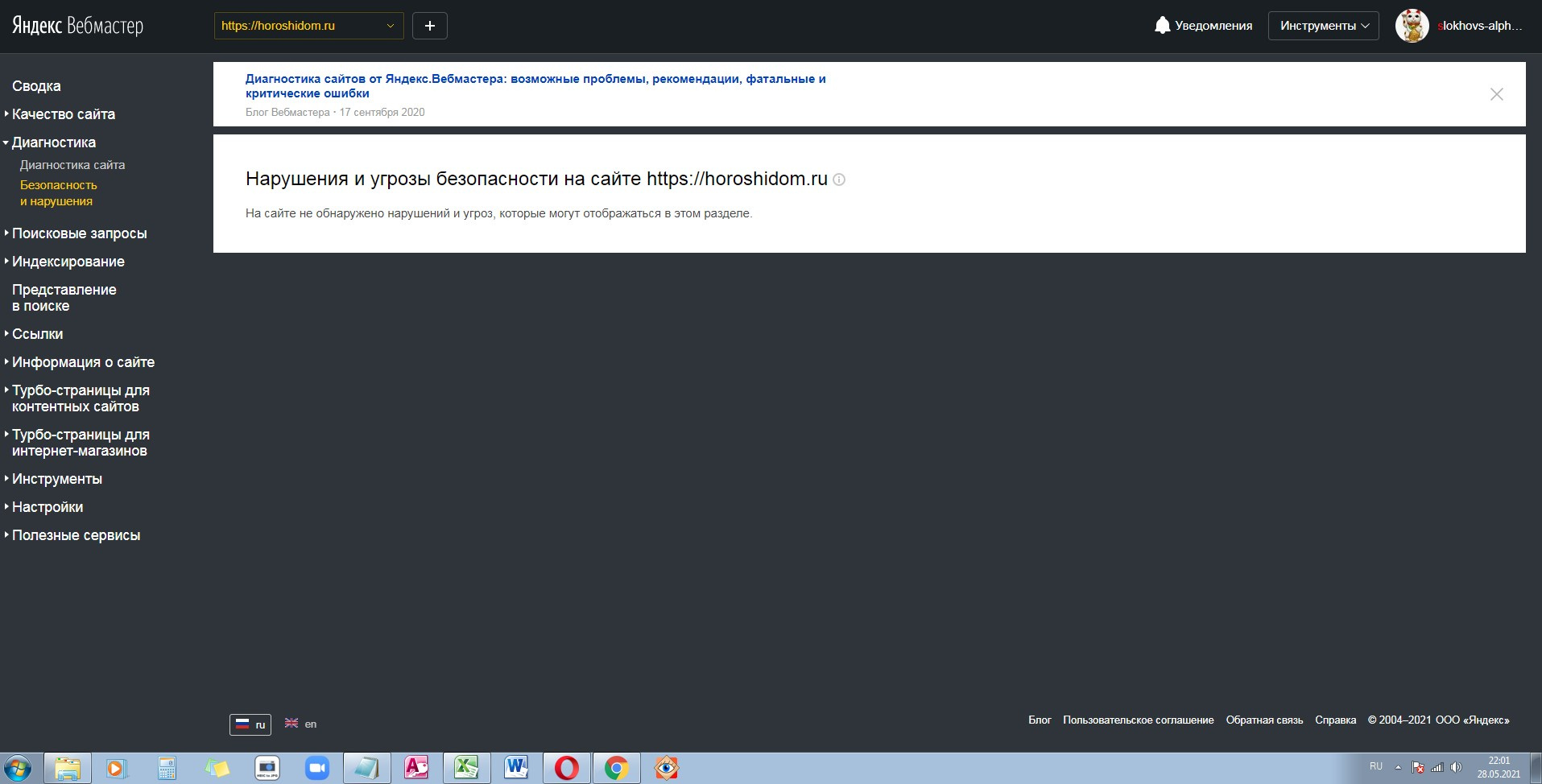
Task: Click the Яндекс Вебмастер logo
Action: coord(77,26)
